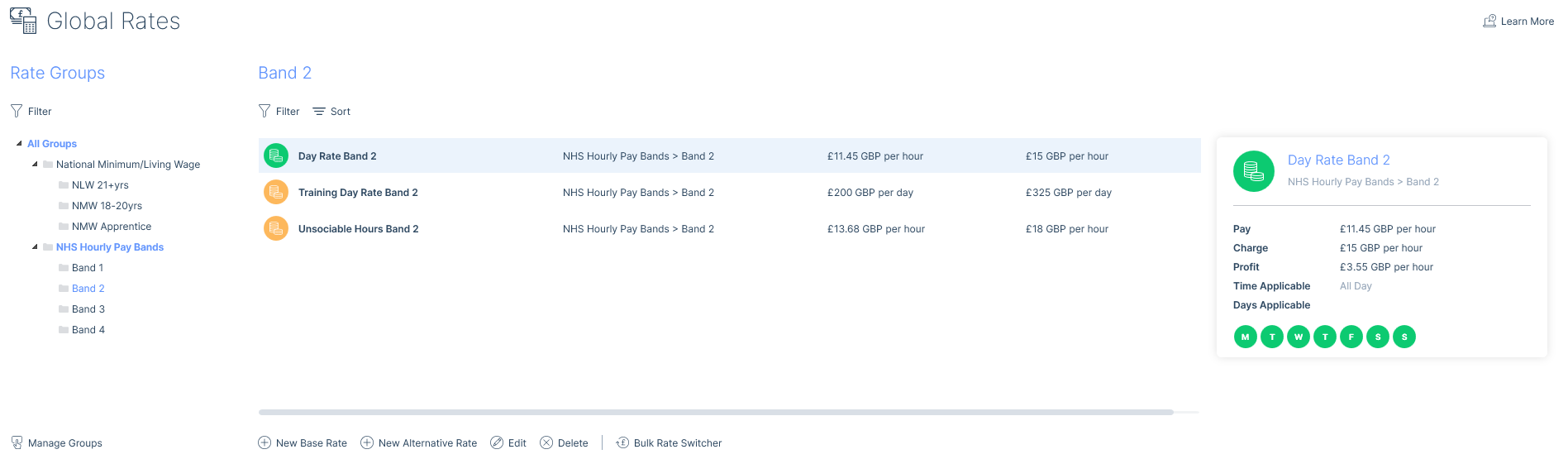Click New Base Rate button
The height and width of the screenshot is (459, 1568).
coord(303,443)
